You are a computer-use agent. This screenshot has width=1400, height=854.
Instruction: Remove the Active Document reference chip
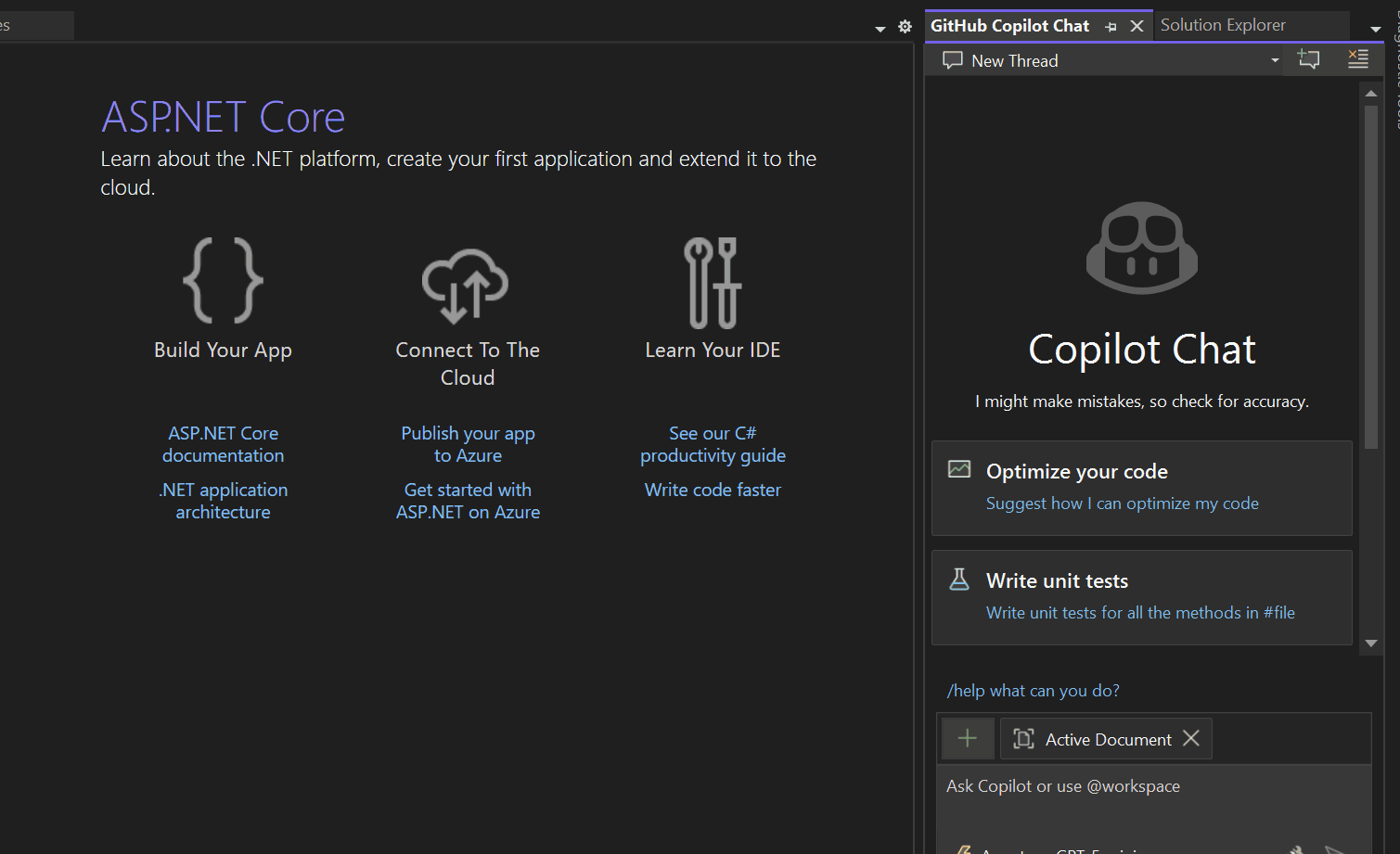(1191, 738)
